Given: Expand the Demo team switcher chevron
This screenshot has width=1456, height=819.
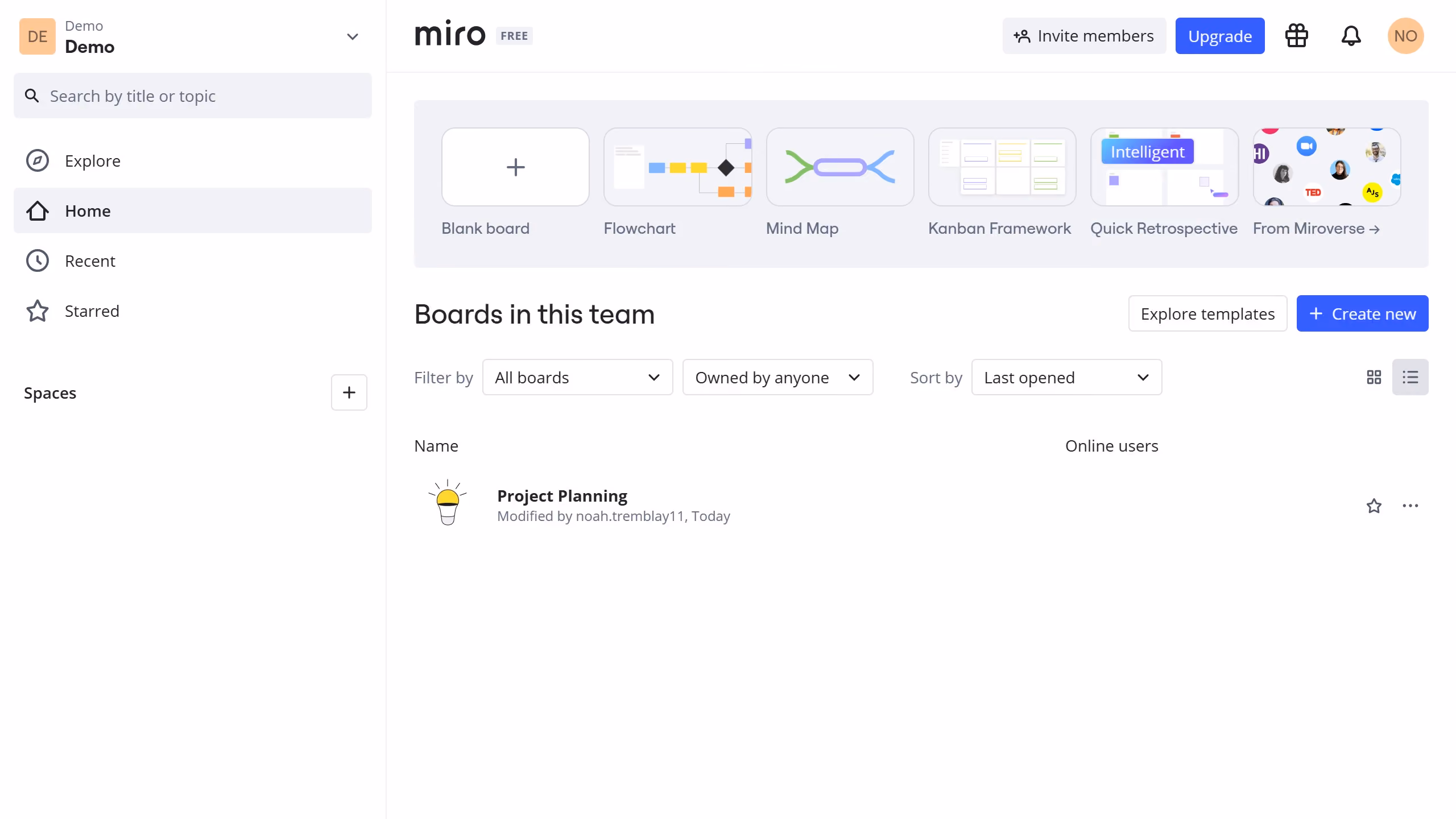Looking at the screenshot, I should [353, 37].
